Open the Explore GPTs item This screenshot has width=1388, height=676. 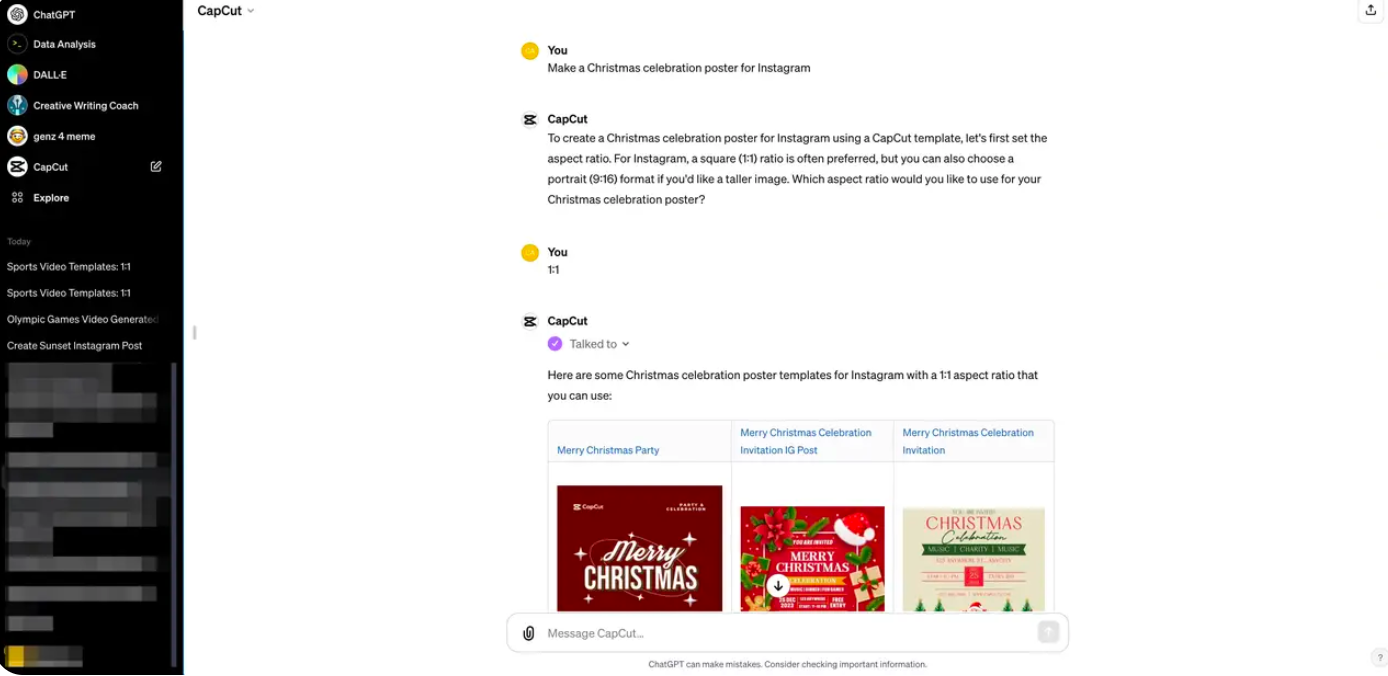(51, 198)
